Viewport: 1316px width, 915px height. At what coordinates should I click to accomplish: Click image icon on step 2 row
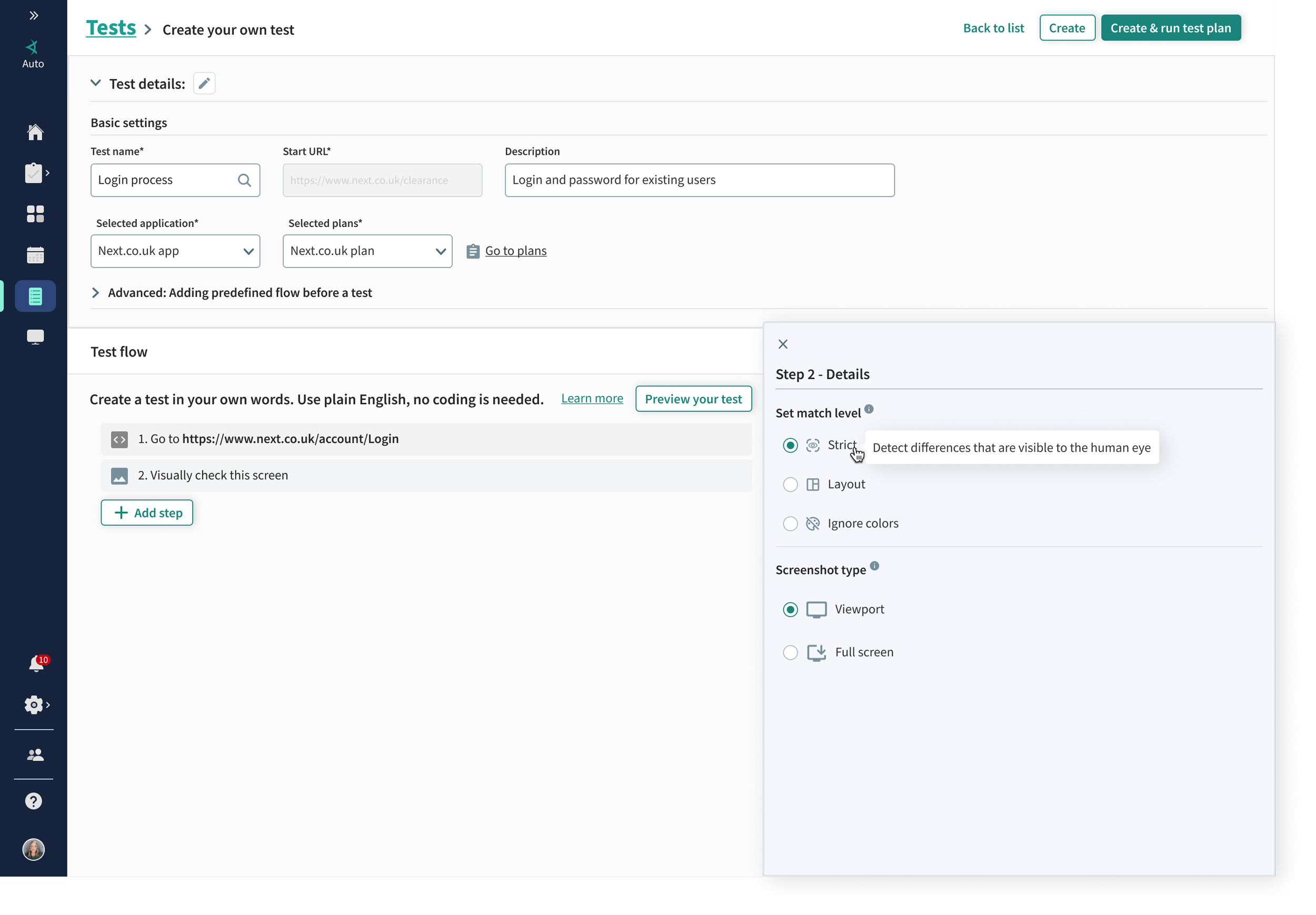click(x=119, y=476)
